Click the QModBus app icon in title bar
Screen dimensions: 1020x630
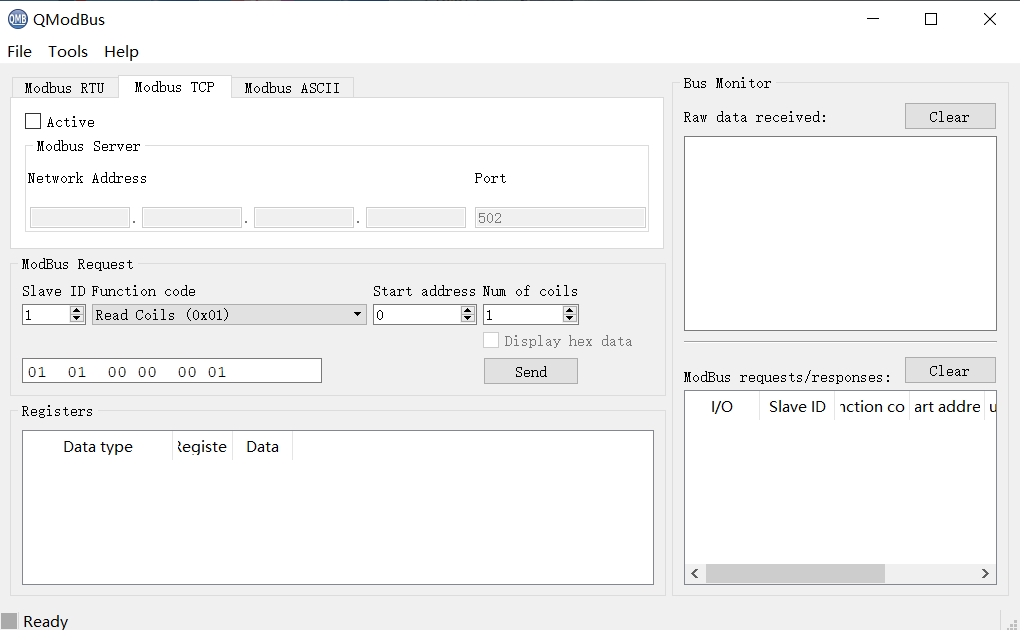pyautogui.click(x=18, y=19)
